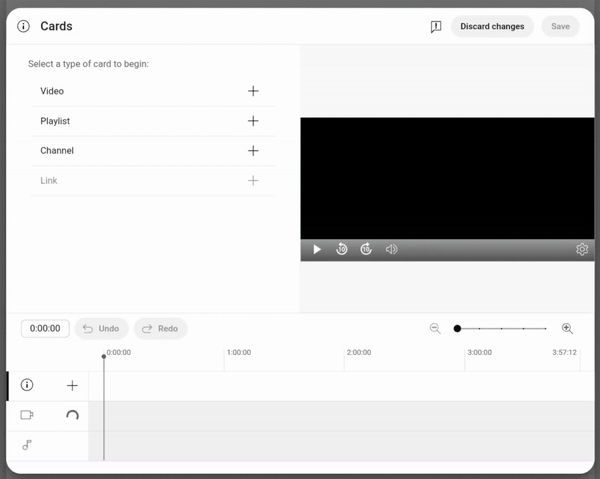Click the video track loading spinner

(x=72, y=415)
